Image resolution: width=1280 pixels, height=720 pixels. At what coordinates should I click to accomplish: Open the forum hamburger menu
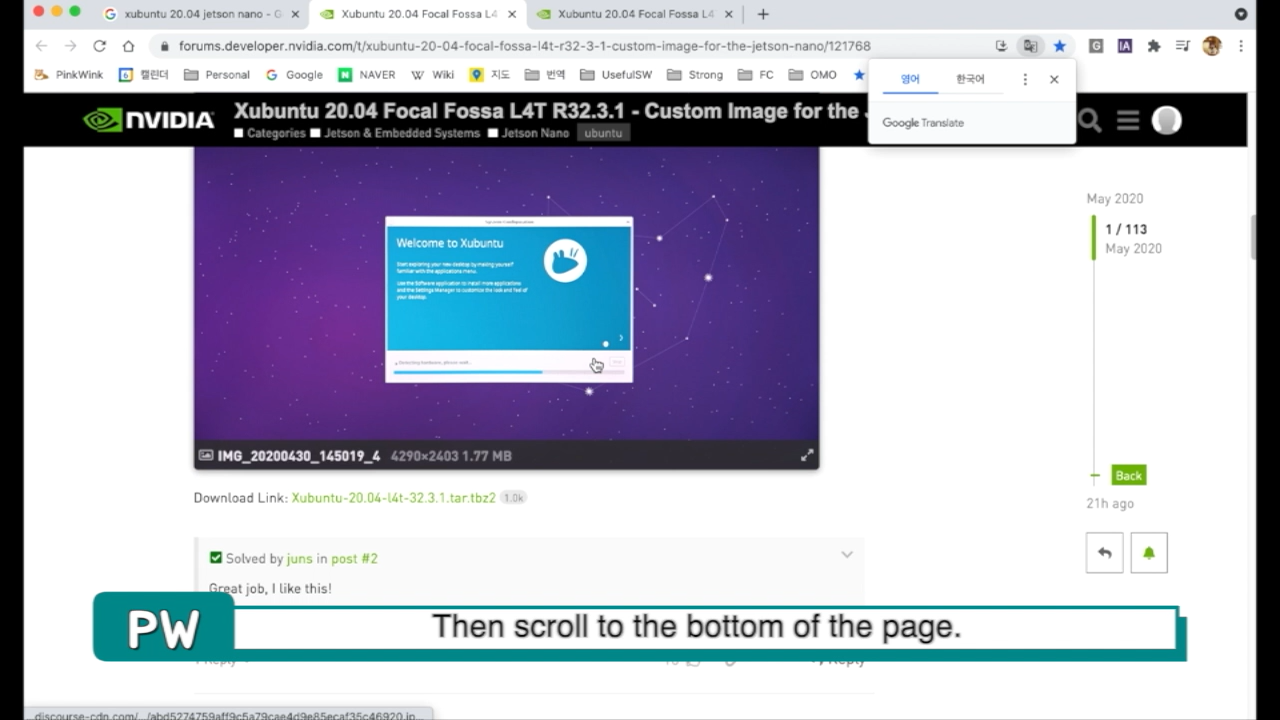click(1128, 121)
